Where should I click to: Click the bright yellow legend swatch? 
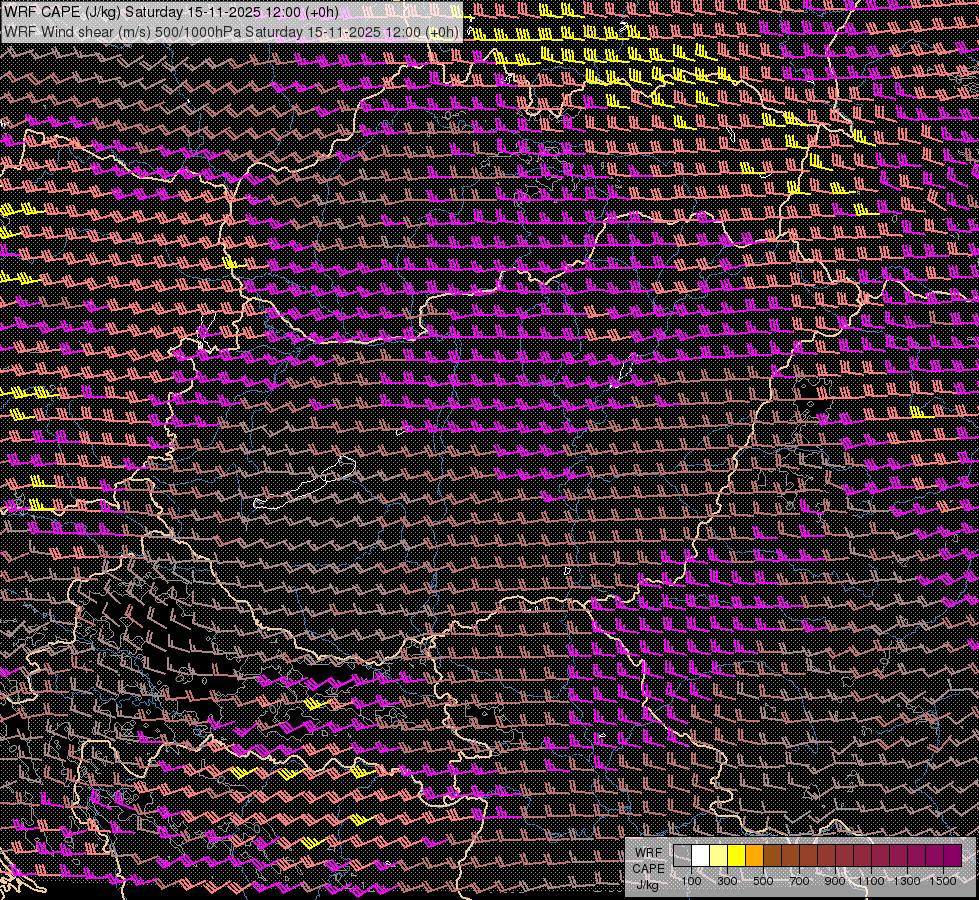736,855
